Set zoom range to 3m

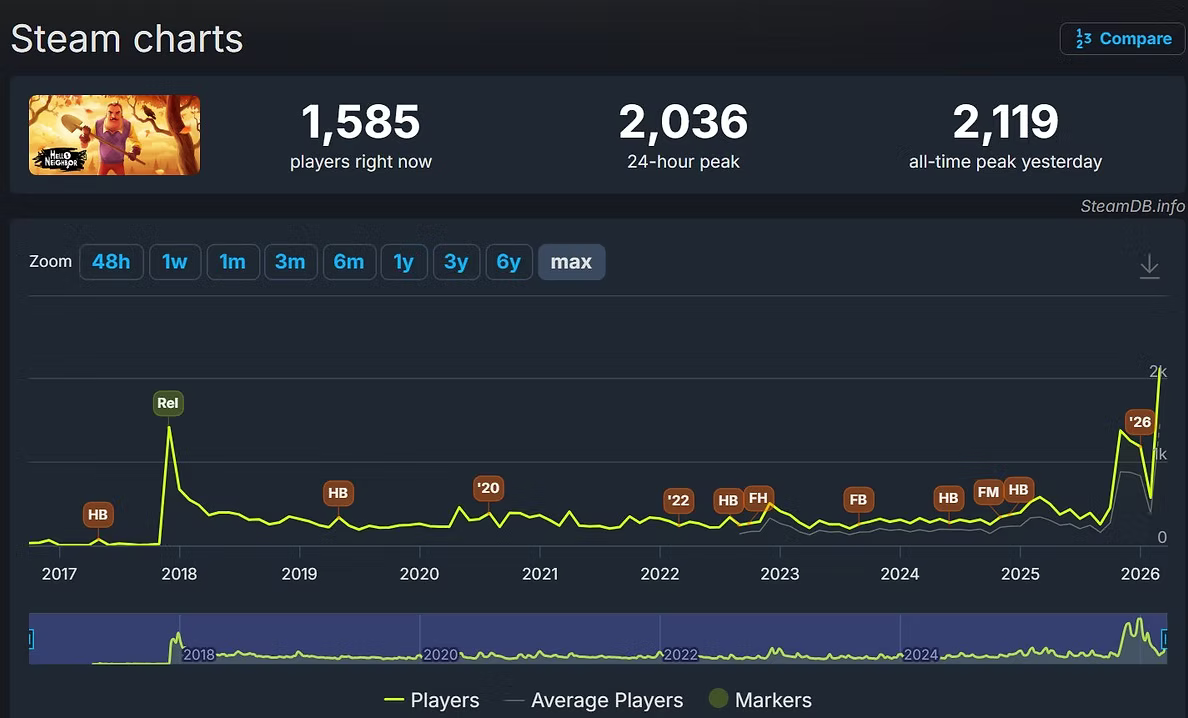pos(290,262)
